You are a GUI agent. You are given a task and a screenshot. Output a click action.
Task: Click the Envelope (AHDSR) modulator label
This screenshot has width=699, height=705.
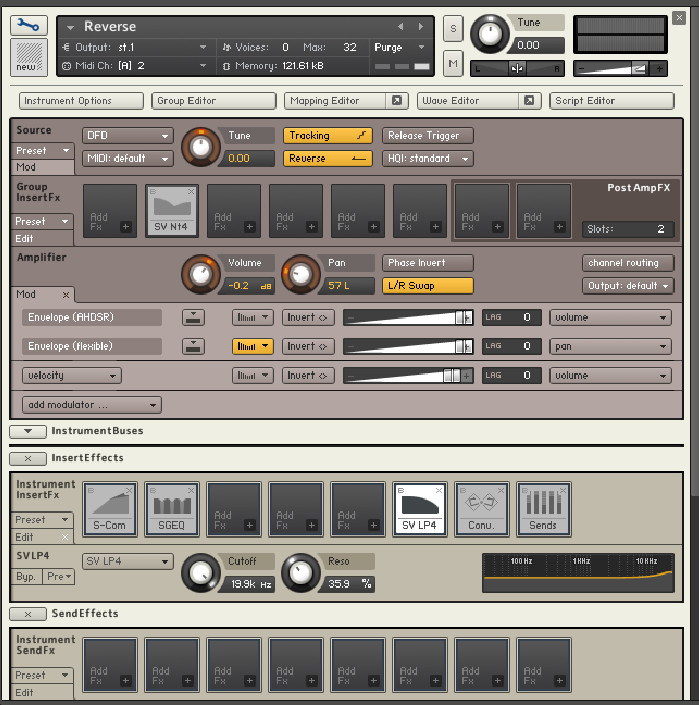92,317
